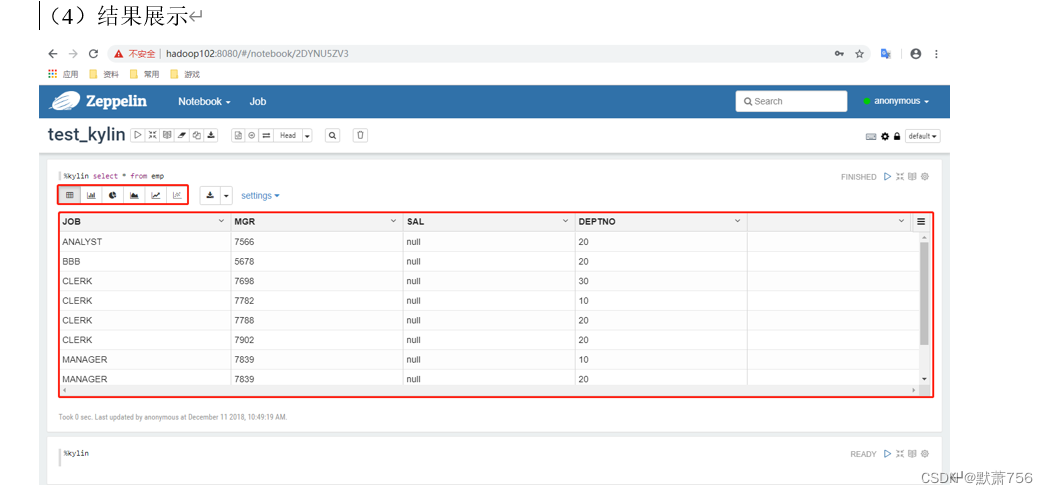Toggle editor visibility via note toolbar icon

pyautogui.click(x=152, y=135)
